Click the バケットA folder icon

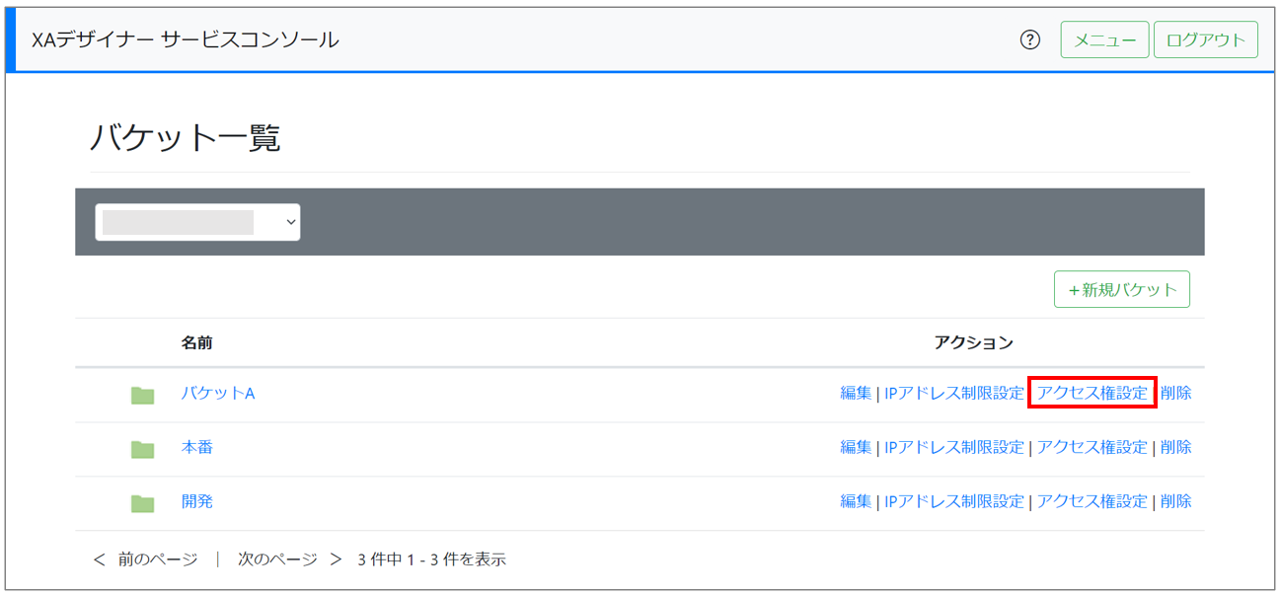(143, 395)
